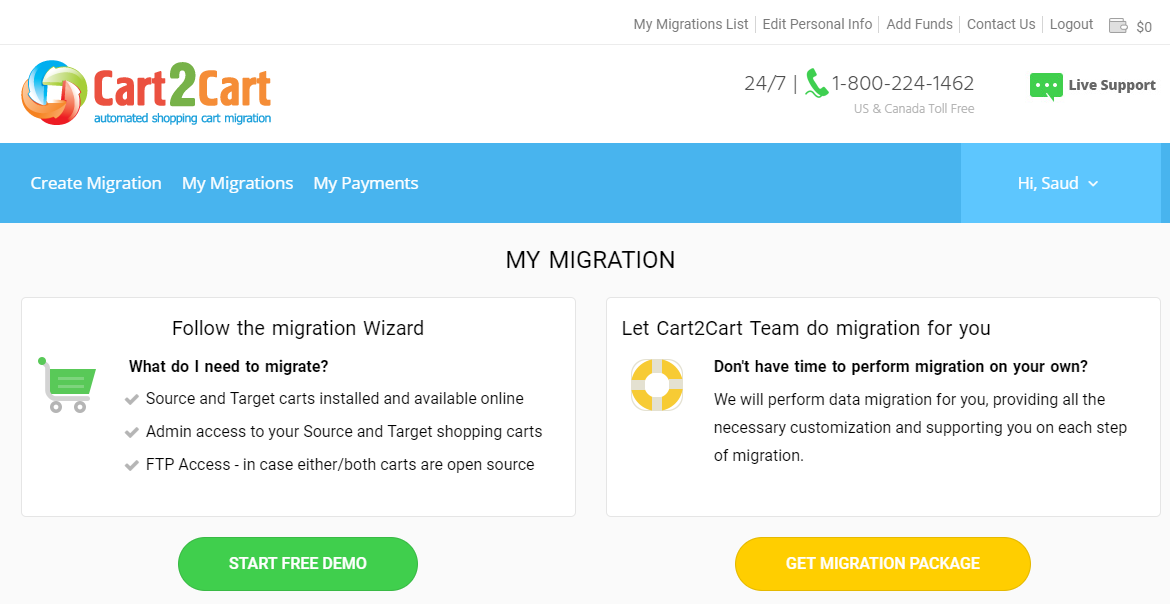Screen dimensions: 1170x604
Task: Open Edit Personal Info link
Action: (x=817, y=25)
